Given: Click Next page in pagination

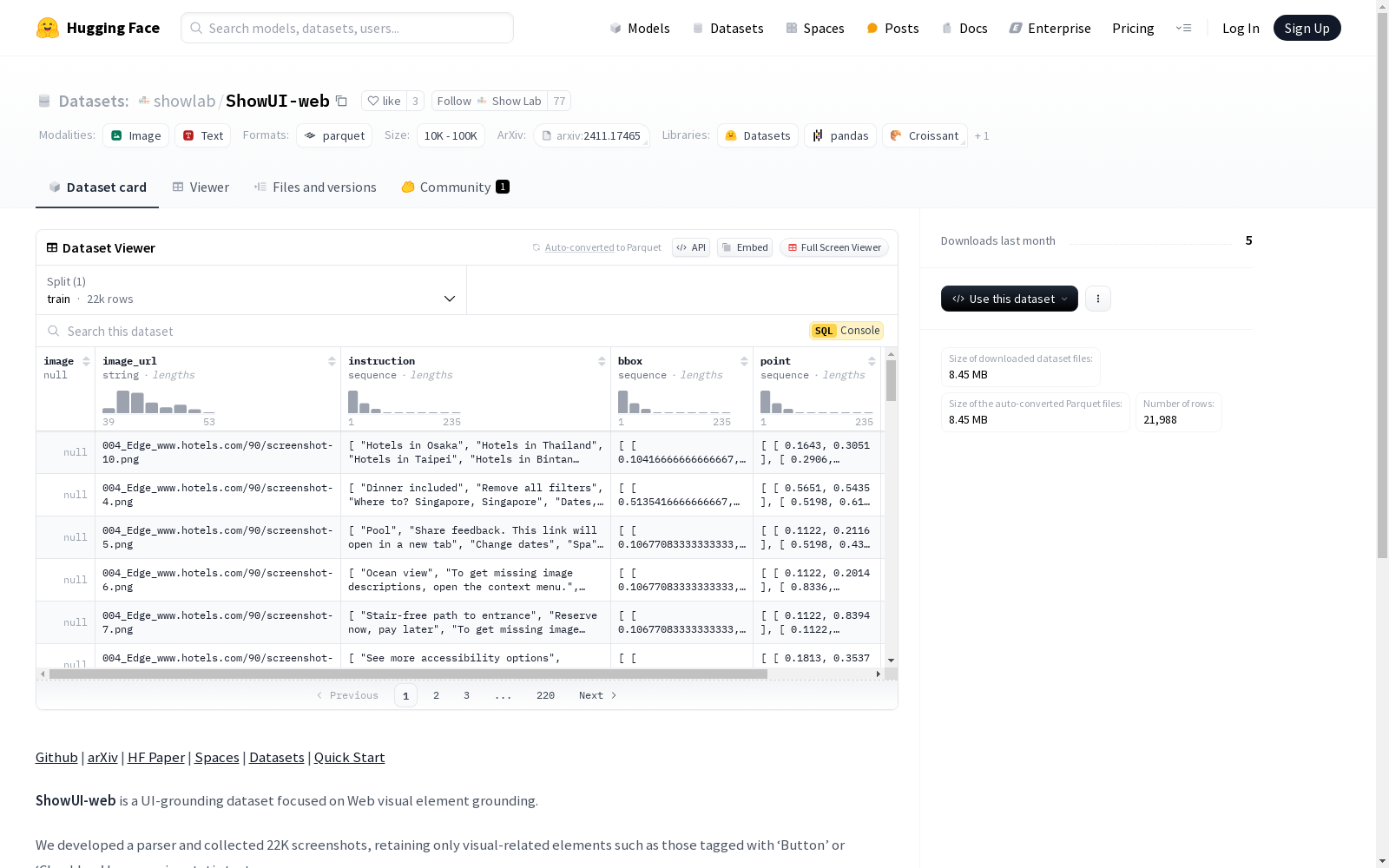Looking at the screenshot, I should click(597, 695).
